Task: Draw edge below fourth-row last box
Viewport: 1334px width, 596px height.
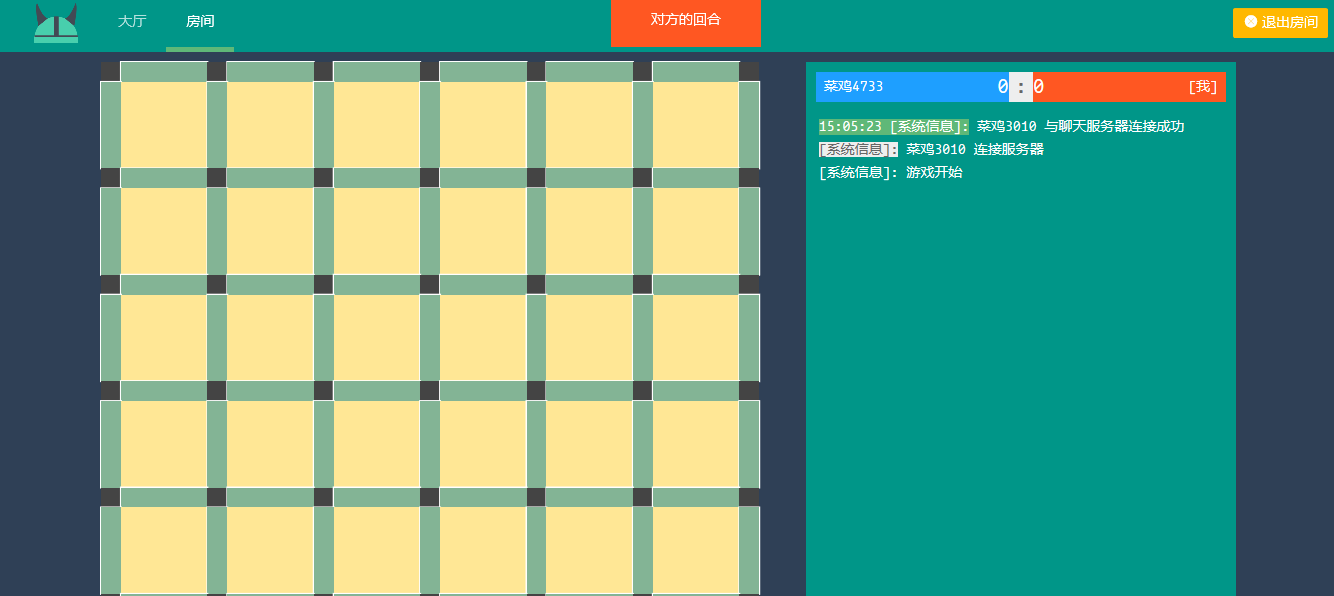Action: pyautogui.click(x=696, y=497)
